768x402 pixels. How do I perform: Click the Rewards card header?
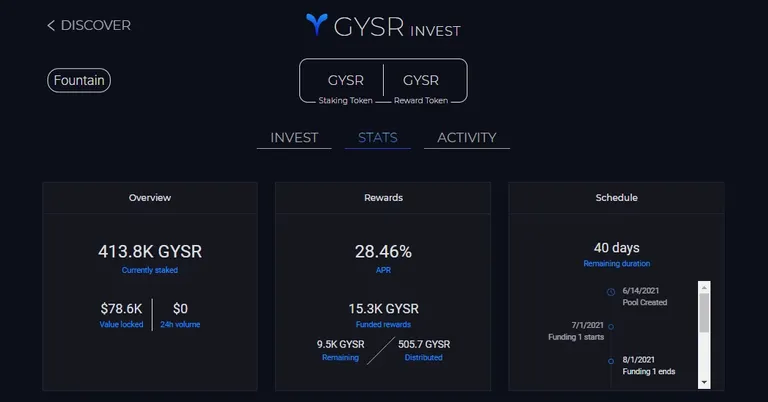point(383,198)
